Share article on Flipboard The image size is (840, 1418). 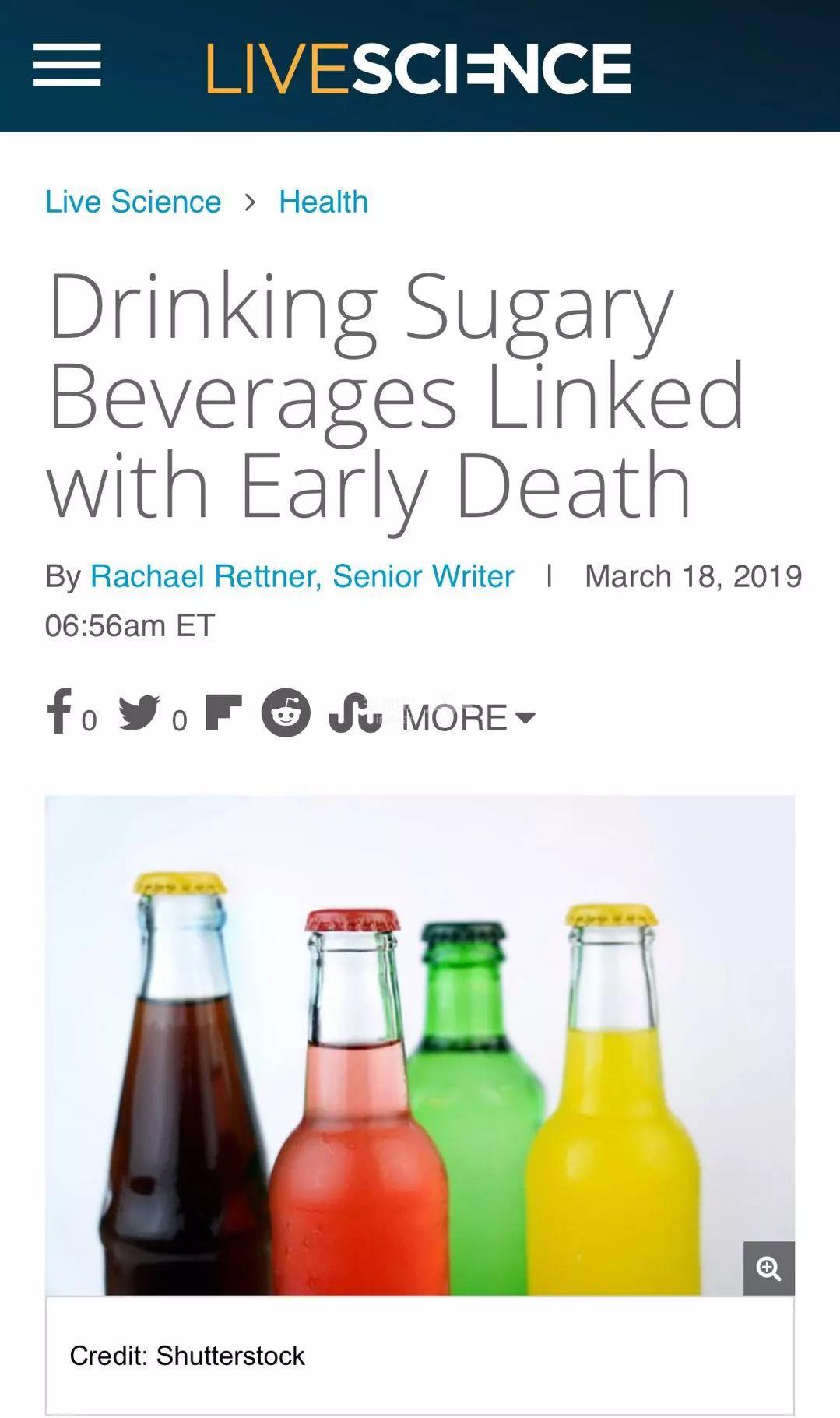223,713
